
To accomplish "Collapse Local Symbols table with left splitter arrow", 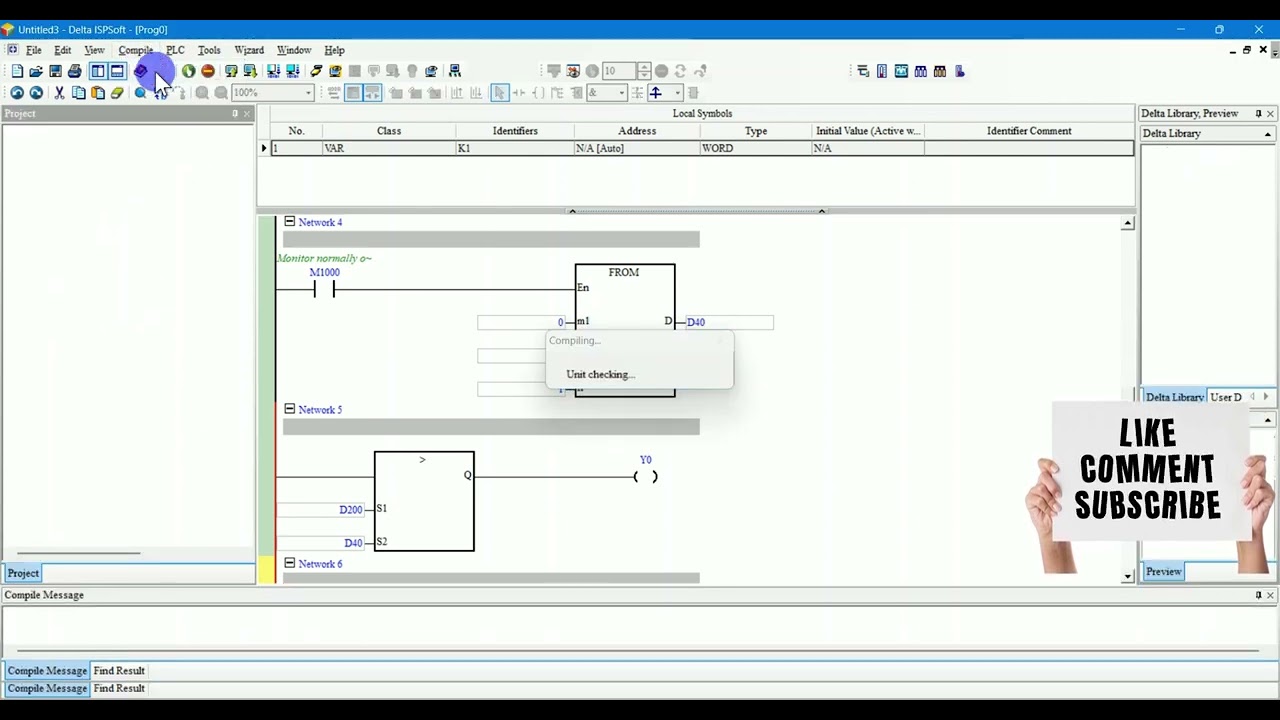I will 572,211.
